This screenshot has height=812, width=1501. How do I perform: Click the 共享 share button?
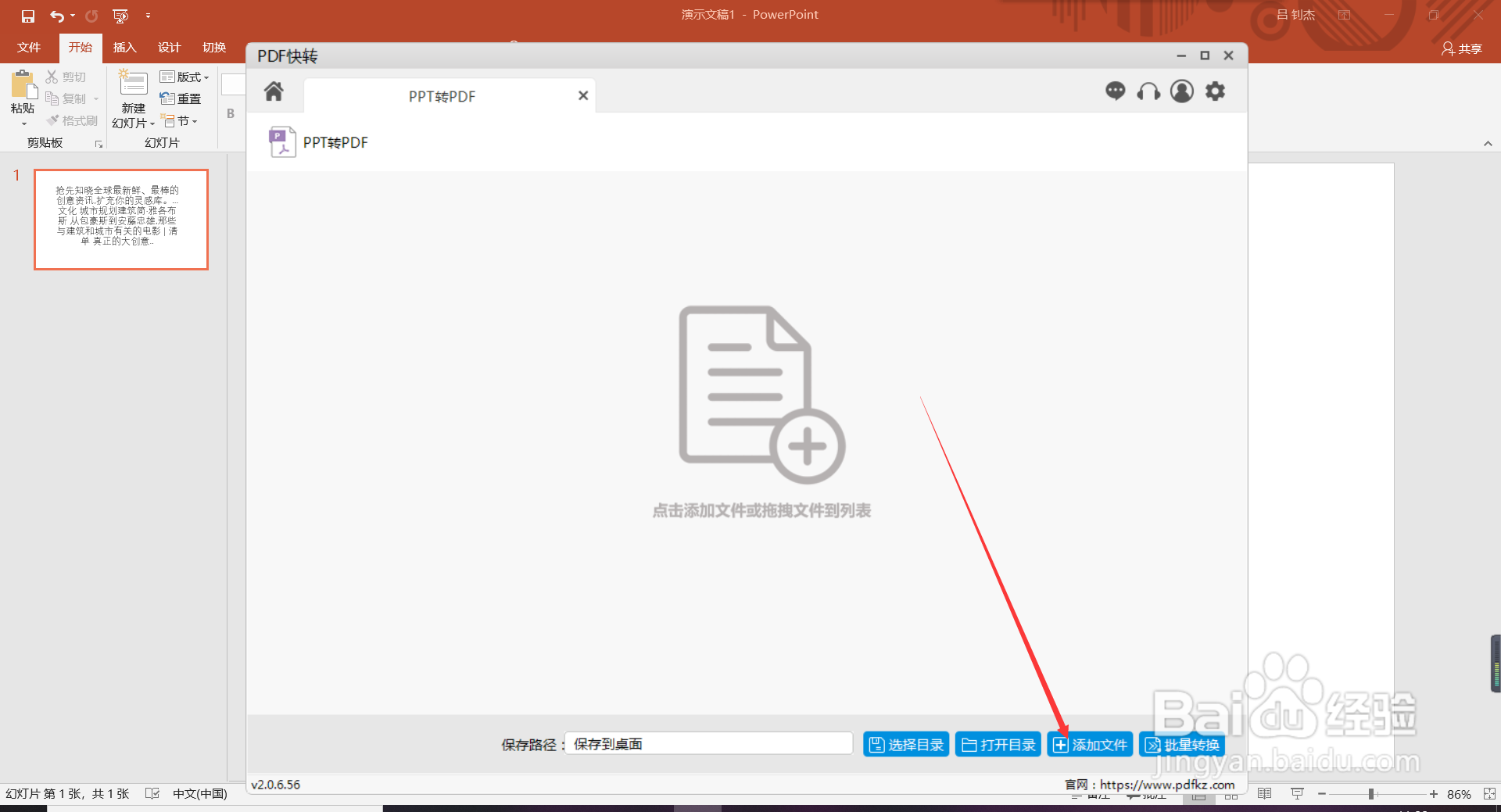click(x=1461, y=48)
